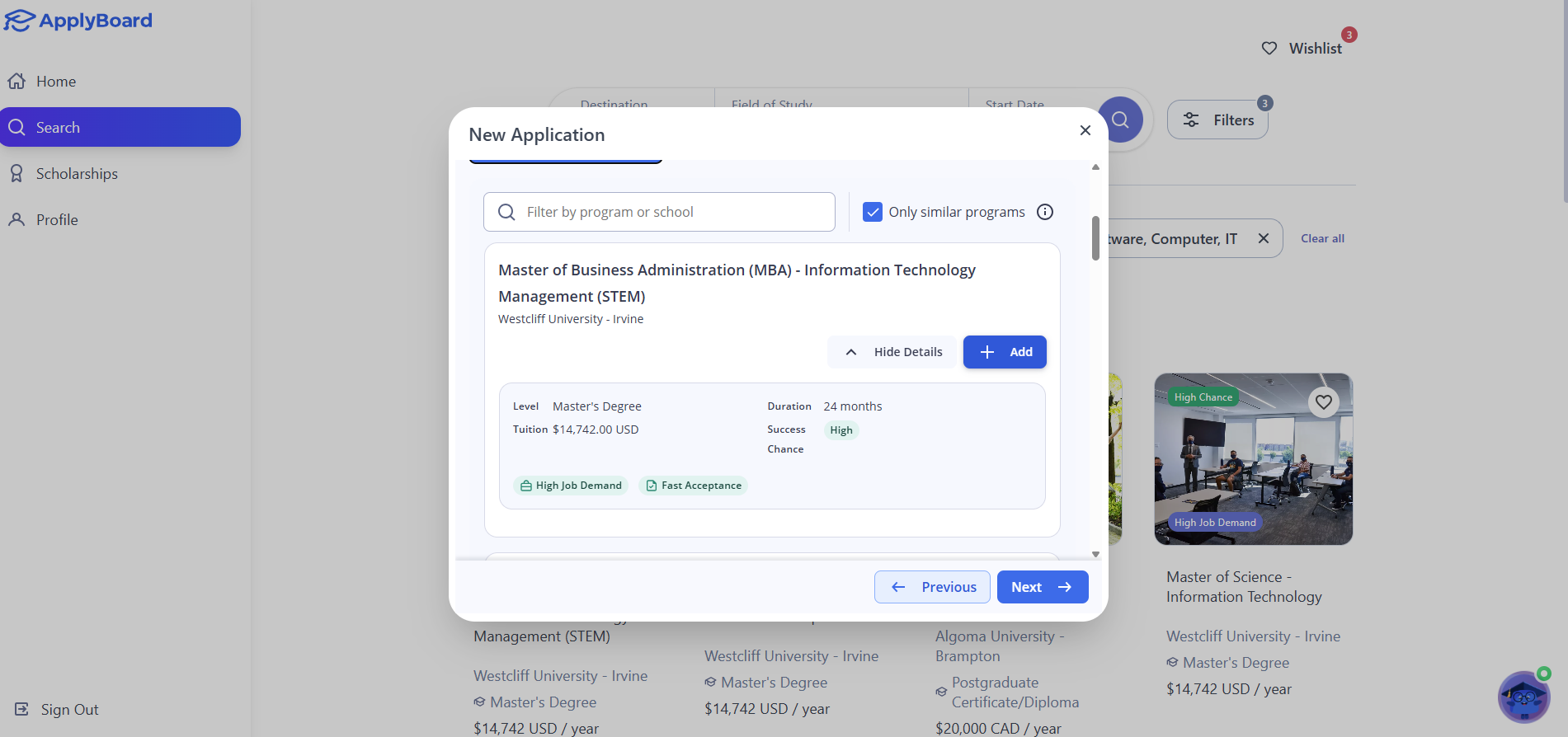Click Sign Out
Viewport: 1568px width, 737px height.
(56, 710)
